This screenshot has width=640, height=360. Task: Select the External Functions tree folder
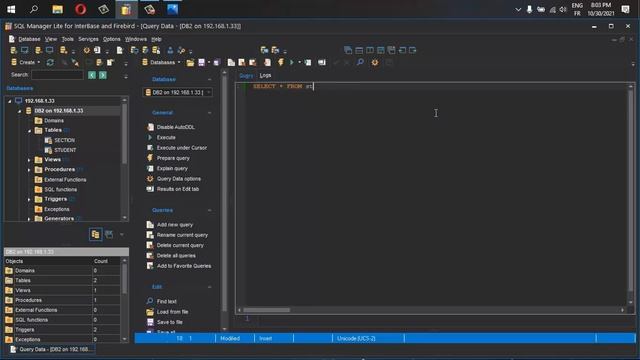(x=65, y=180)
